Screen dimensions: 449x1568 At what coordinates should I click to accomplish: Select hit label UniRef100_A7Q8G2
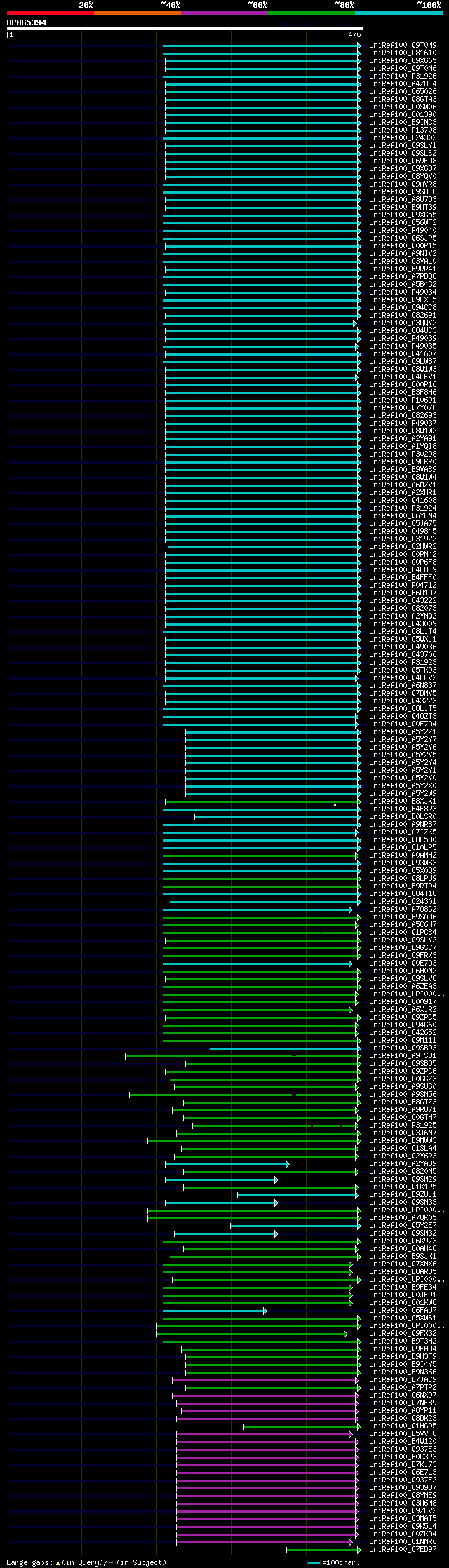pos(403,909)
